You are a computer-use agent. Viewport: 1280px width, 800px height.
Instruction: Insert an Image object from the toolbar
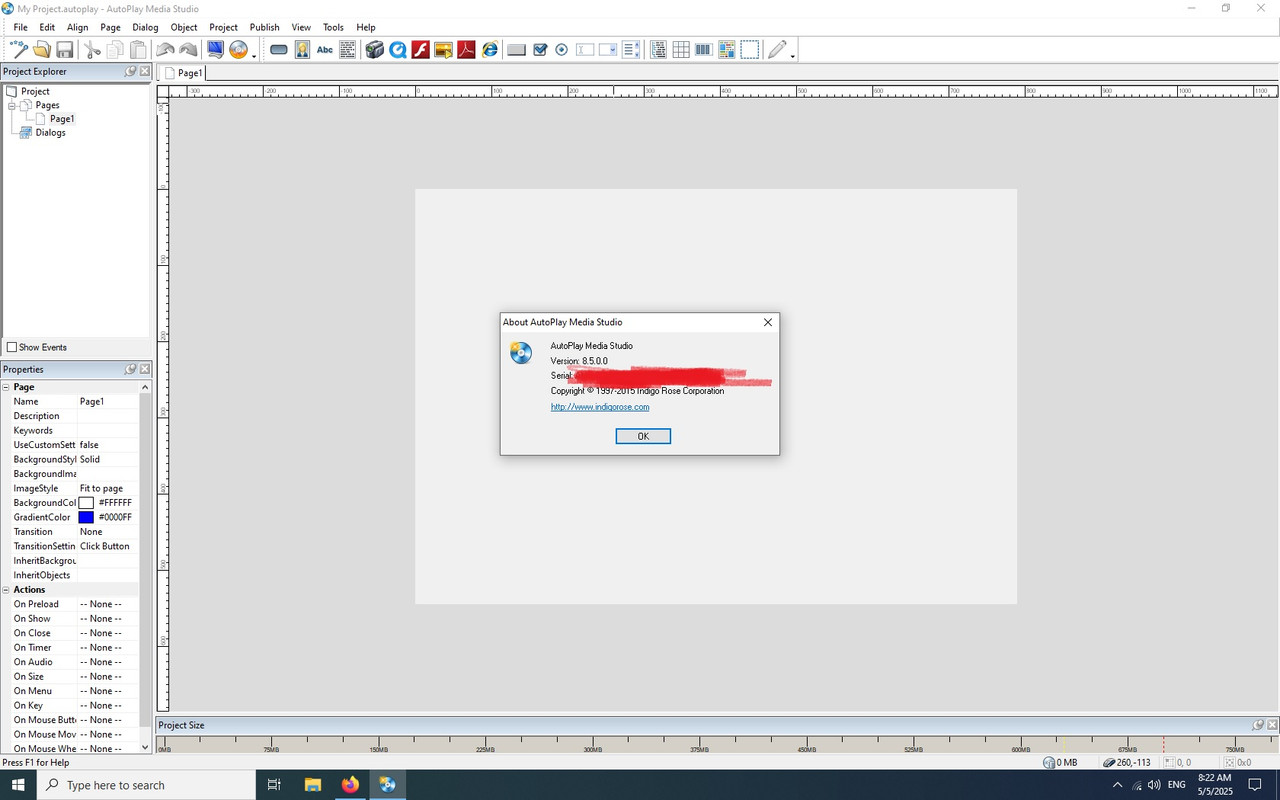pyautogui.click(x=302, y=50)
